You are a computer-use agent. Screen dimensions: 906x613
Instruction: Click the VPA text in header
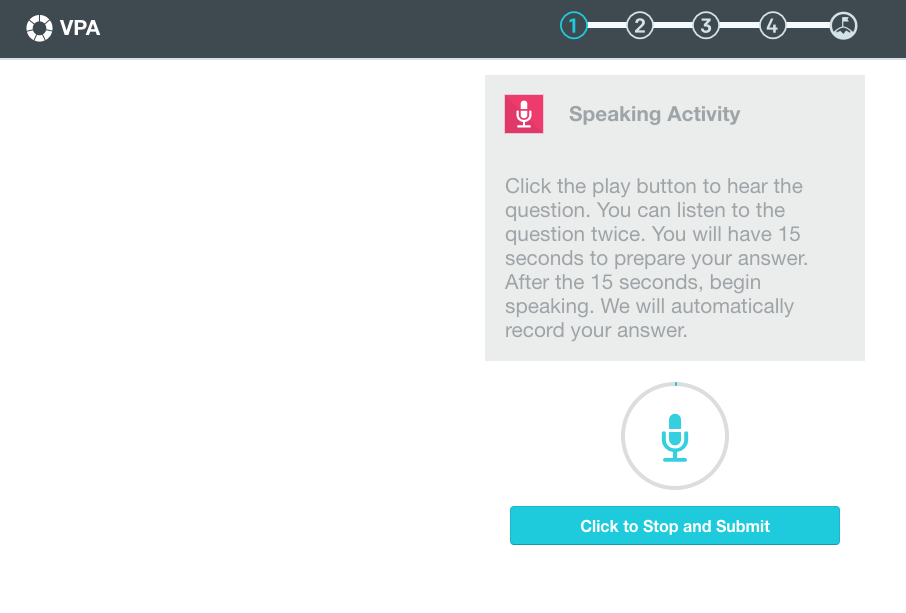(80, 28)
